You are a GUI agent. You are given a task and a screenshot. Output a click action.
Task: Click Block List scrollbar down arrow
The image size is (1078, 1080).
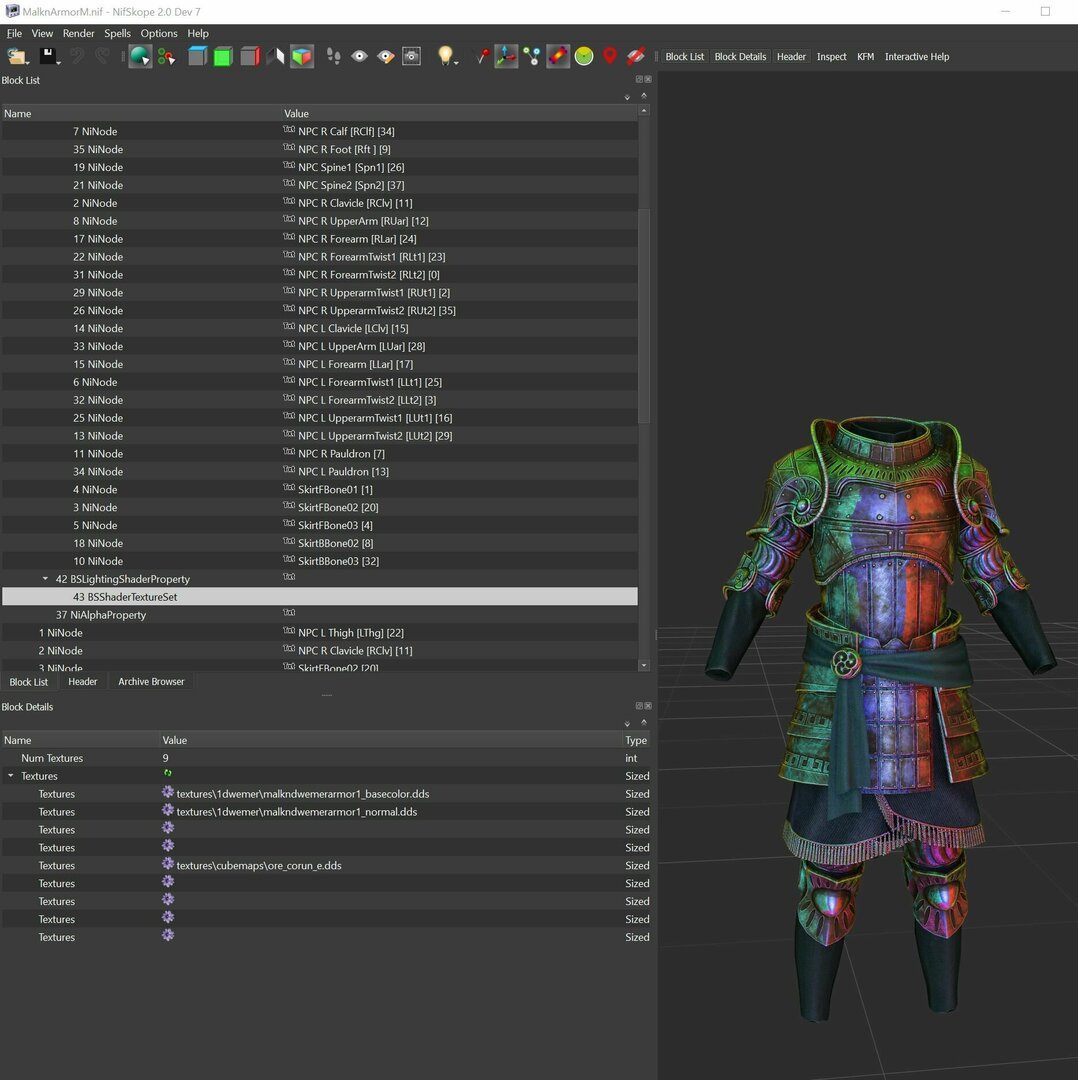tap(644, 665)
